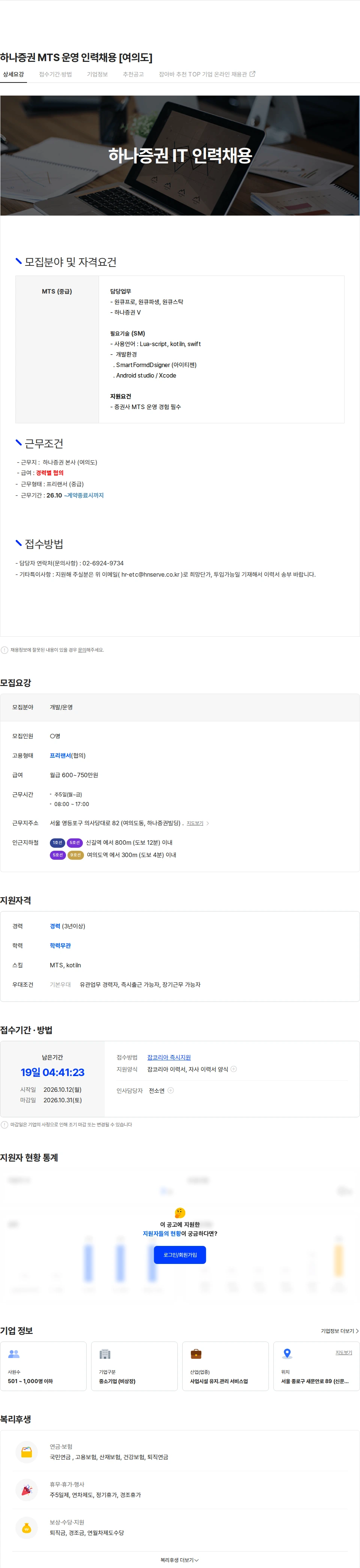The image size is (360, 1568).
Task: Click the info icon beside 채용정보에 잘못된 내용
Action: coord(4,650)
